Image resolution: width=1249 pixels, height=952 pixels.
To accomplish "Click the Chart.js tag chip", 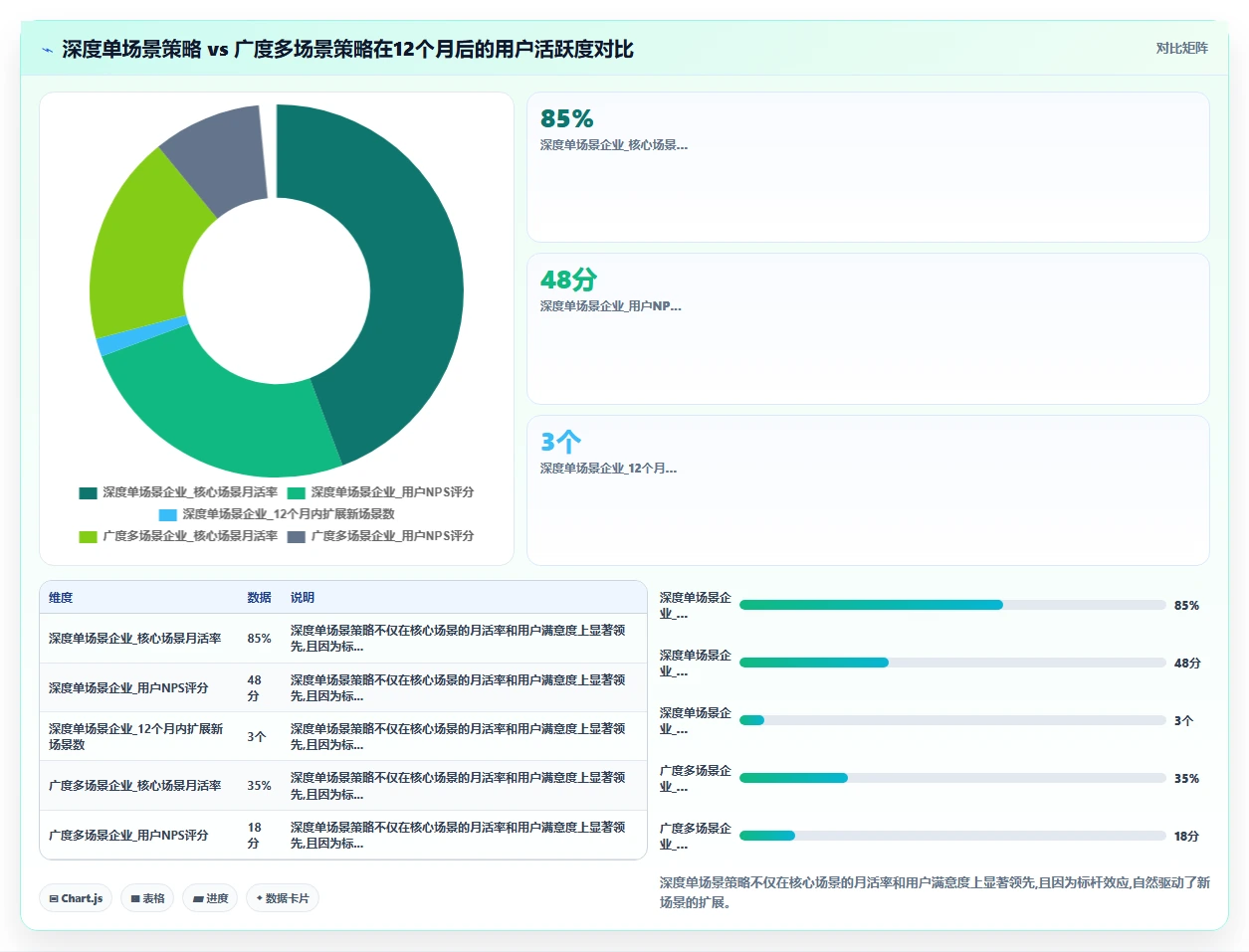I will (76, 898).
